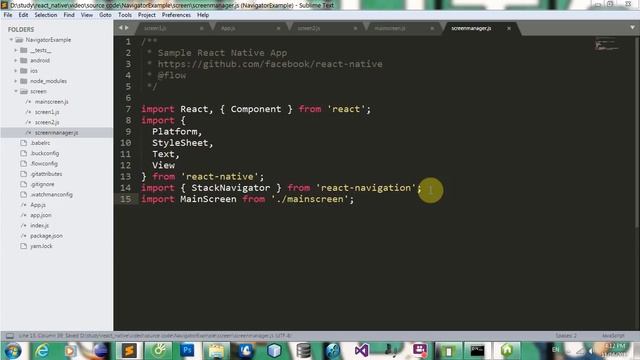Open Windows Media Player taskbar icon
Image resolution: width=640 pixels, height=360 pixels.
tap(70, 351)
